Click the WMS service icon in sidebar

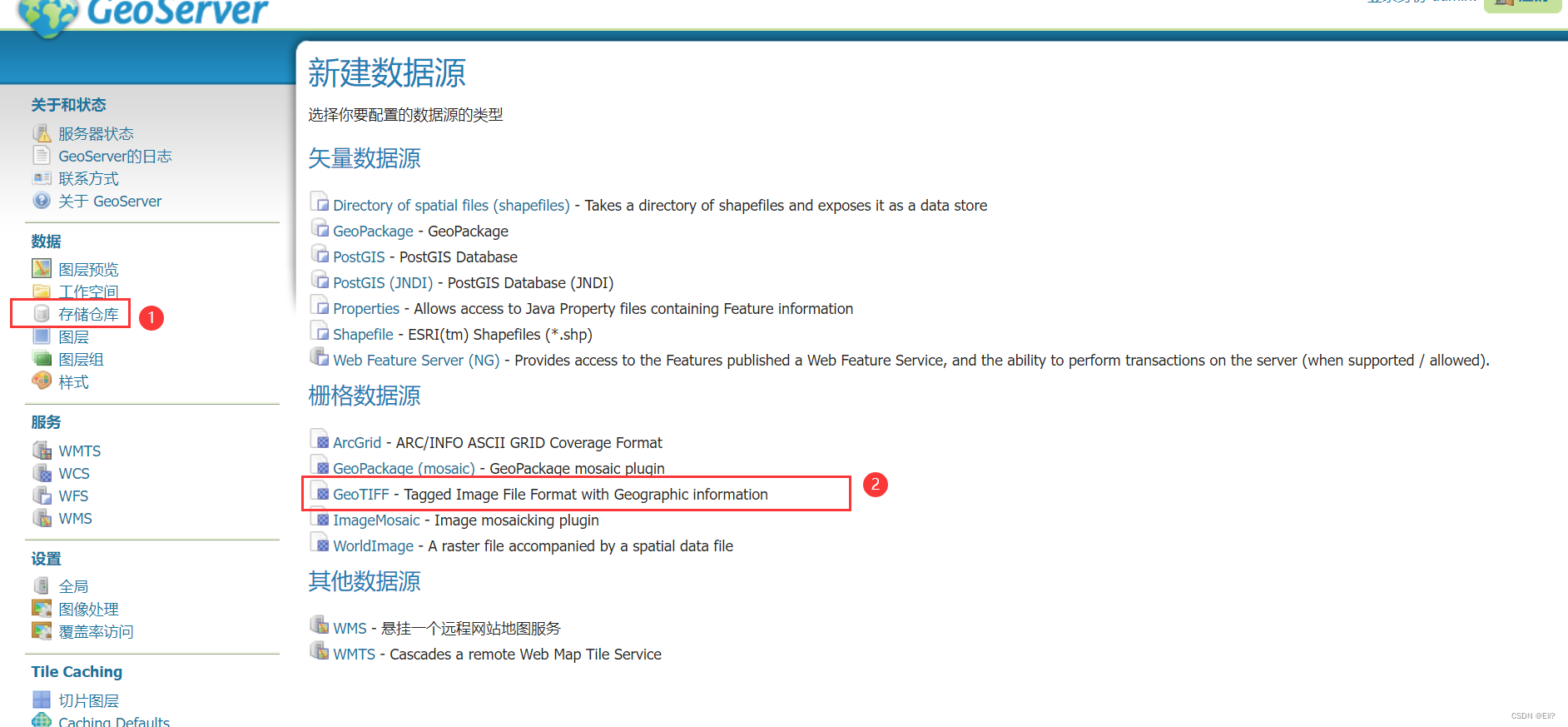42,518
